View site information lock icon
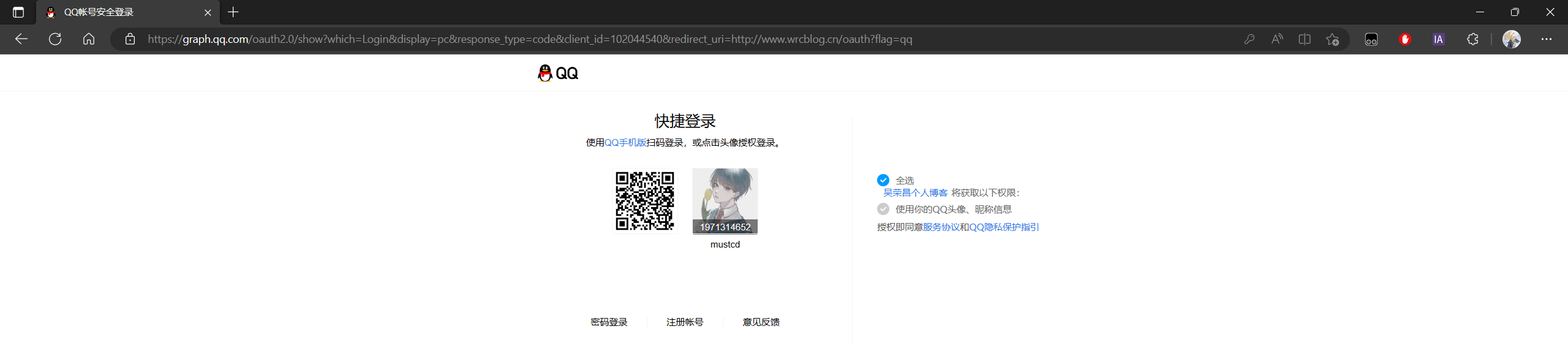The image size is (1568, 356). pyautogui.click(x=130, y=39)
